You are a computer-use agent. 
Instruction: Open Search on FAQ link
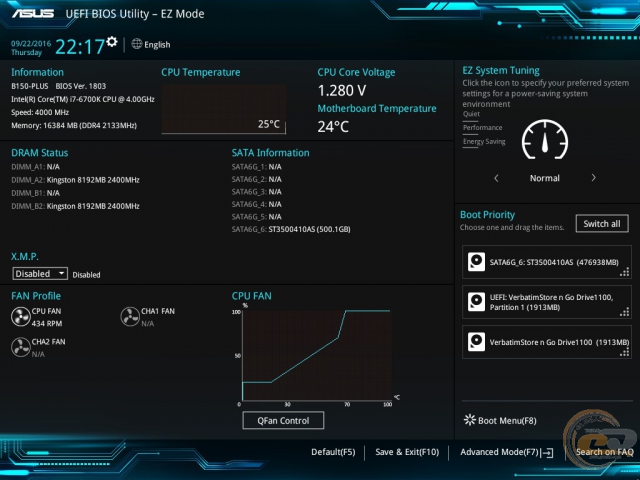click(604, 452)
